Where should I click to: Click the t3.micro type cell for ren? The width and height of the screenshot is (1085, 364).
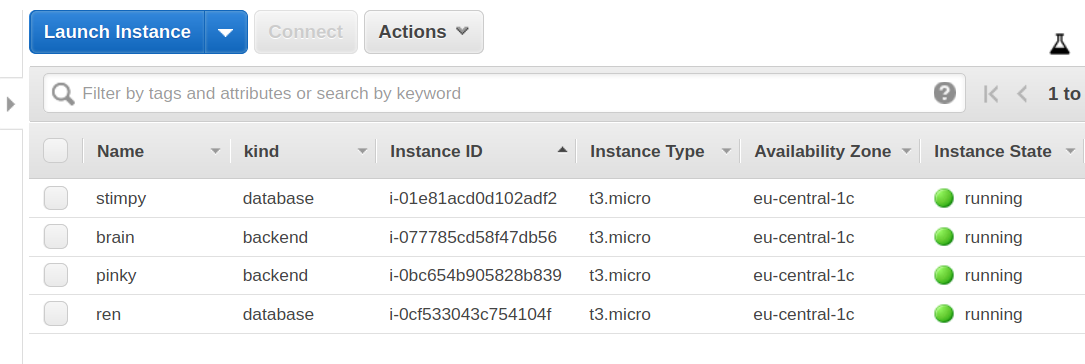(620, 314)
